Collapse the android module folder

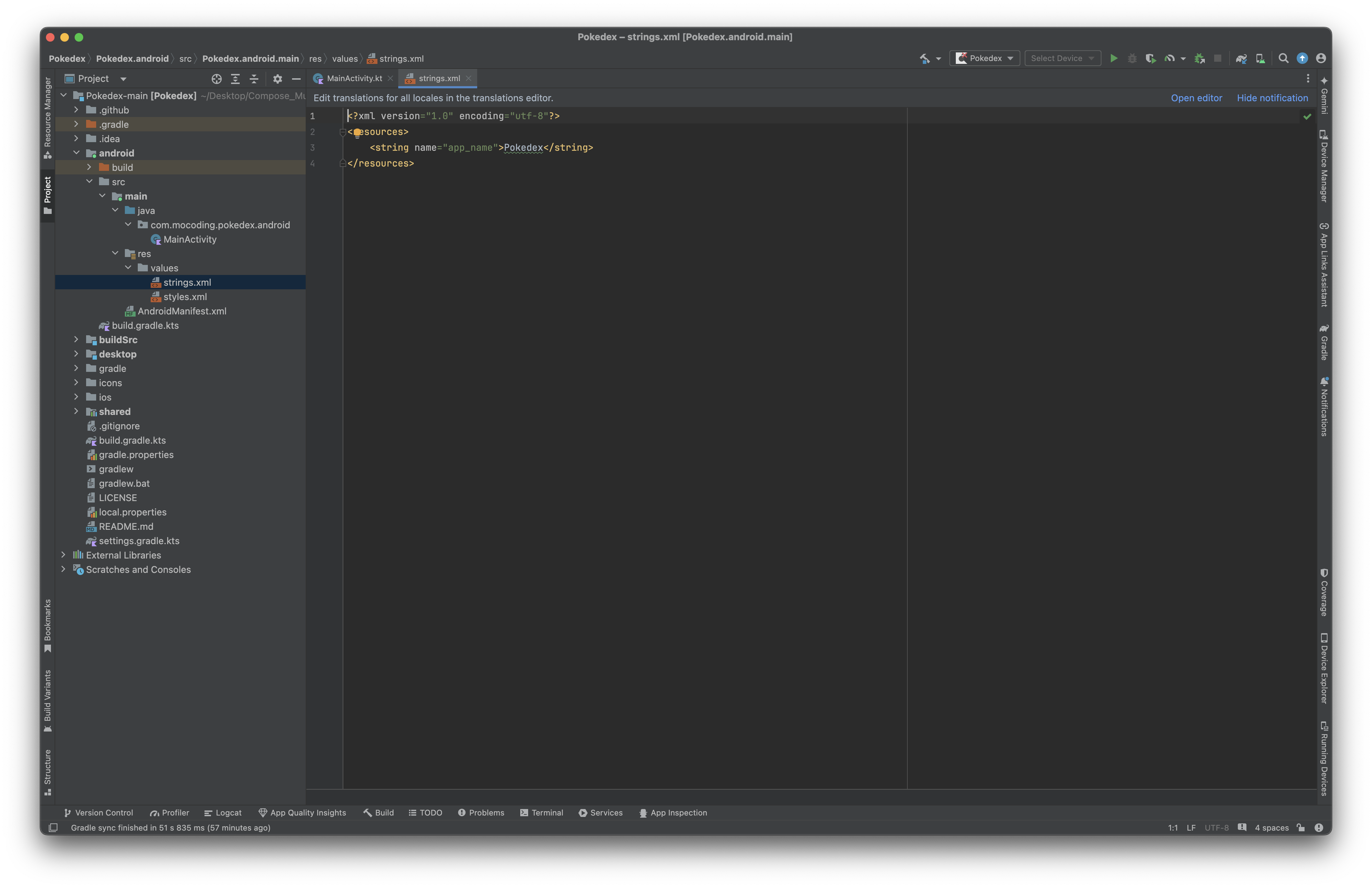point(76,153)
